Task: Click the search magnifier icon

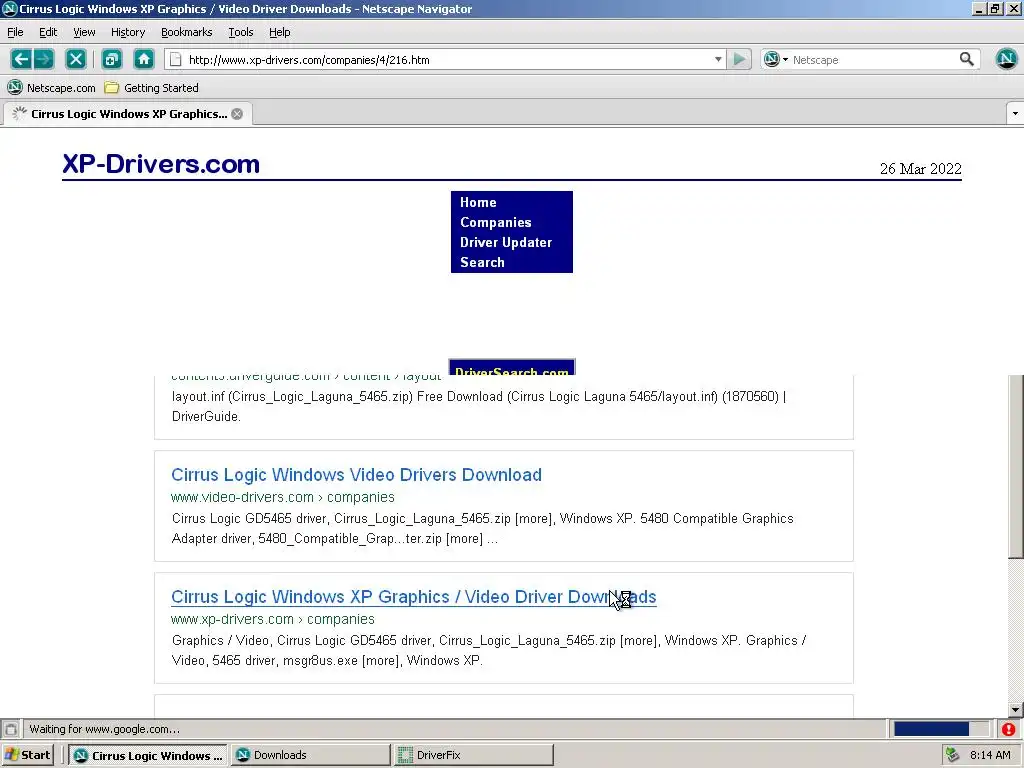Action: 967,59
